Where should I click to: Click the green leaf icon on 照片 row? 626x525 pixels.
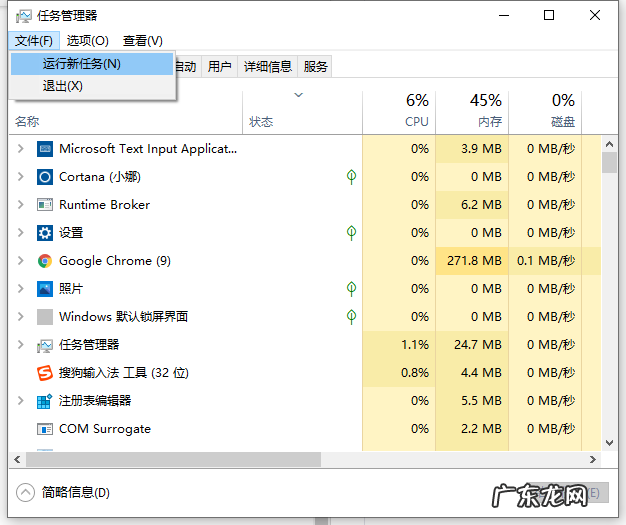click(351, 289)
